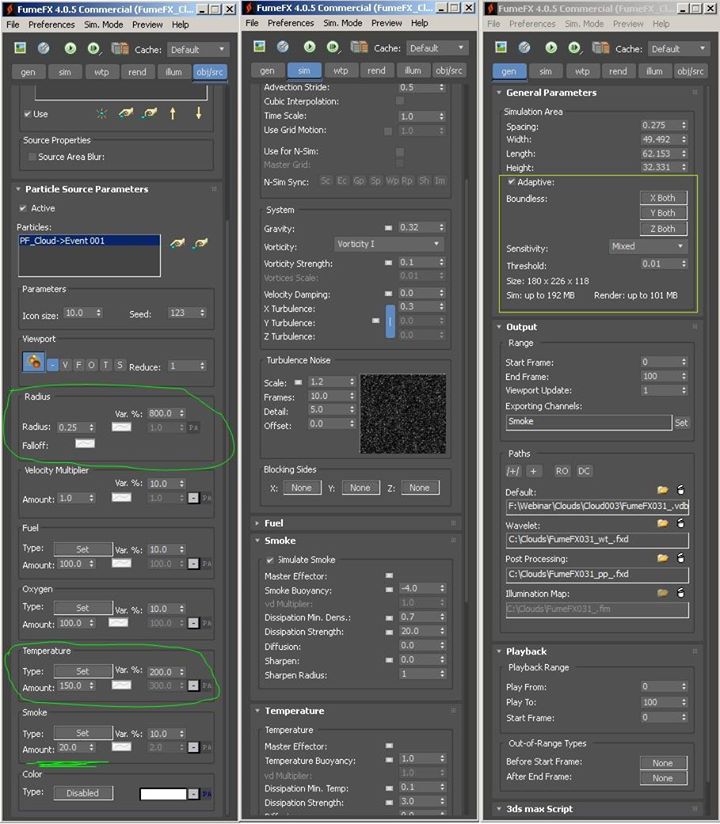The width and height of the screenshot is (720, 824).
Task: Open Cache dropdown in the left window
Action: 198,49
